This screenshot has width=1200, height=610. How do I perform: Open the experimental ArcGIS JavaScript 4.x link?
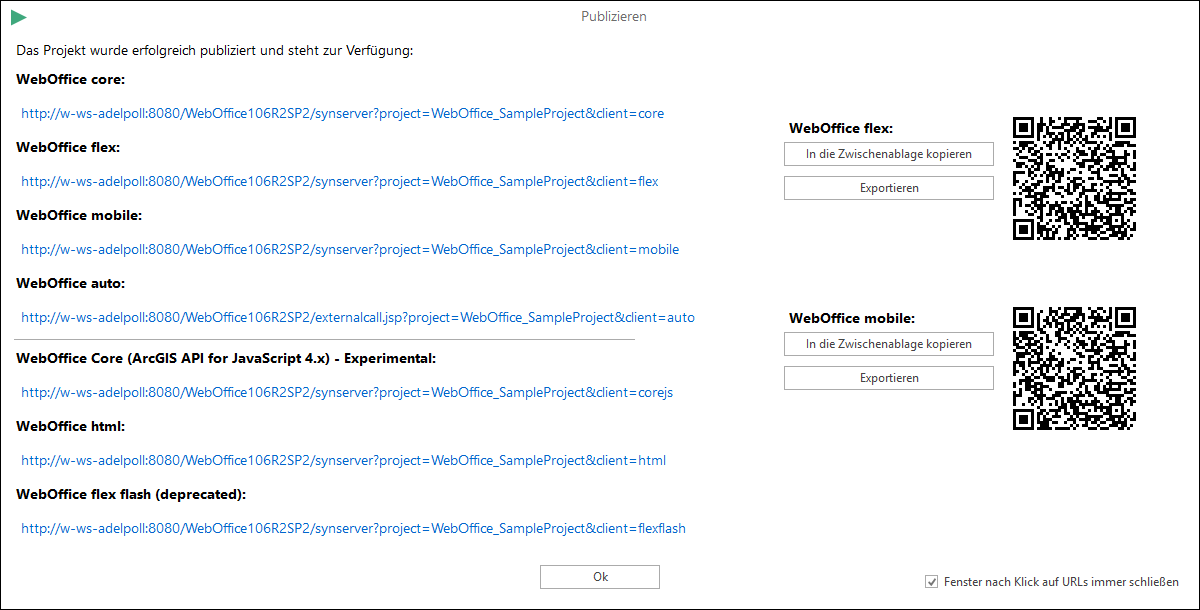[x=345, y=392]
